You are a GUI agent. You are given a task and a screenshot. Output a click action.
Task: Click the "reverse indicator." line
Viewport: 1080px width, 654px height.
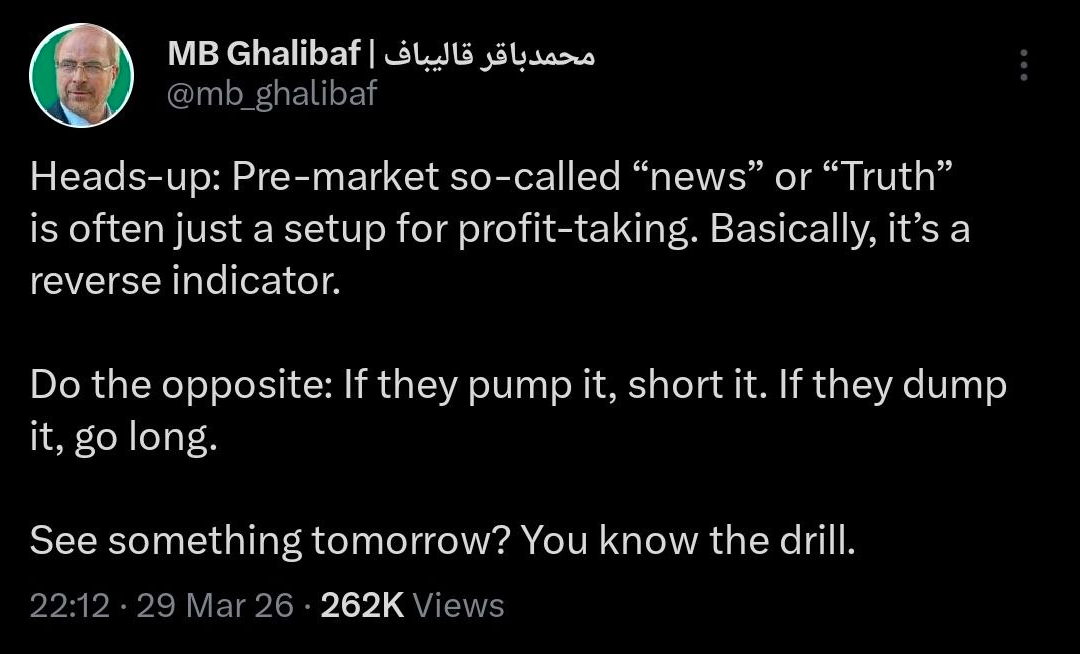coord(185,281)
